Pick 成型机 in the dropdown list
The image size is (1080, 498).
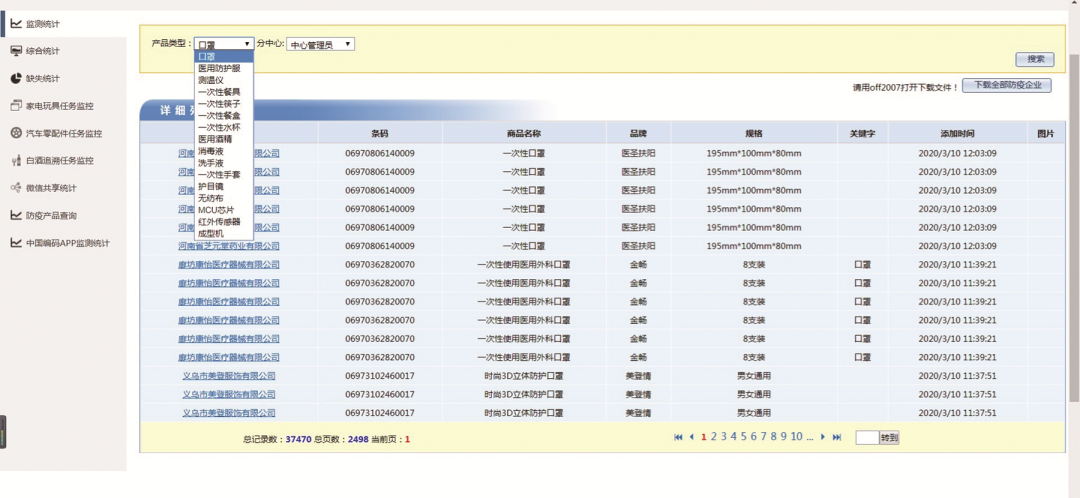(224, 233)
